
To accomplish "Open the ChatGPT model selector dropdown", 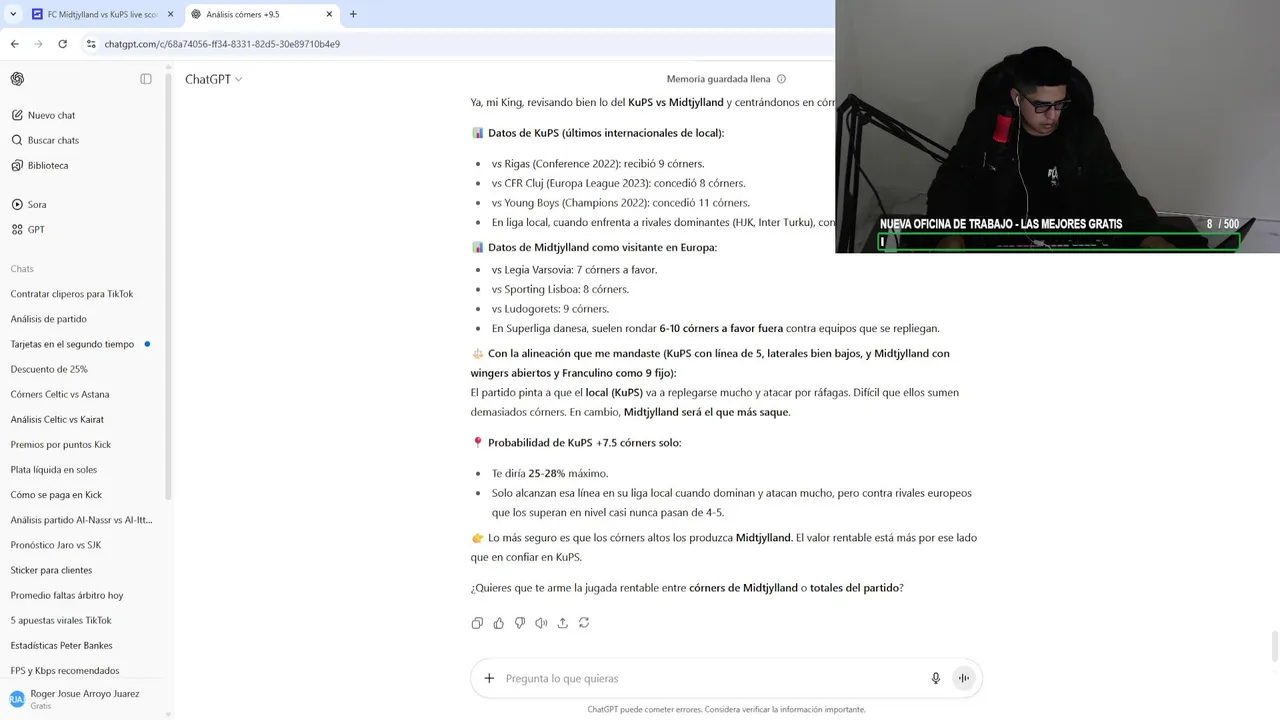I will pos(213,79).
